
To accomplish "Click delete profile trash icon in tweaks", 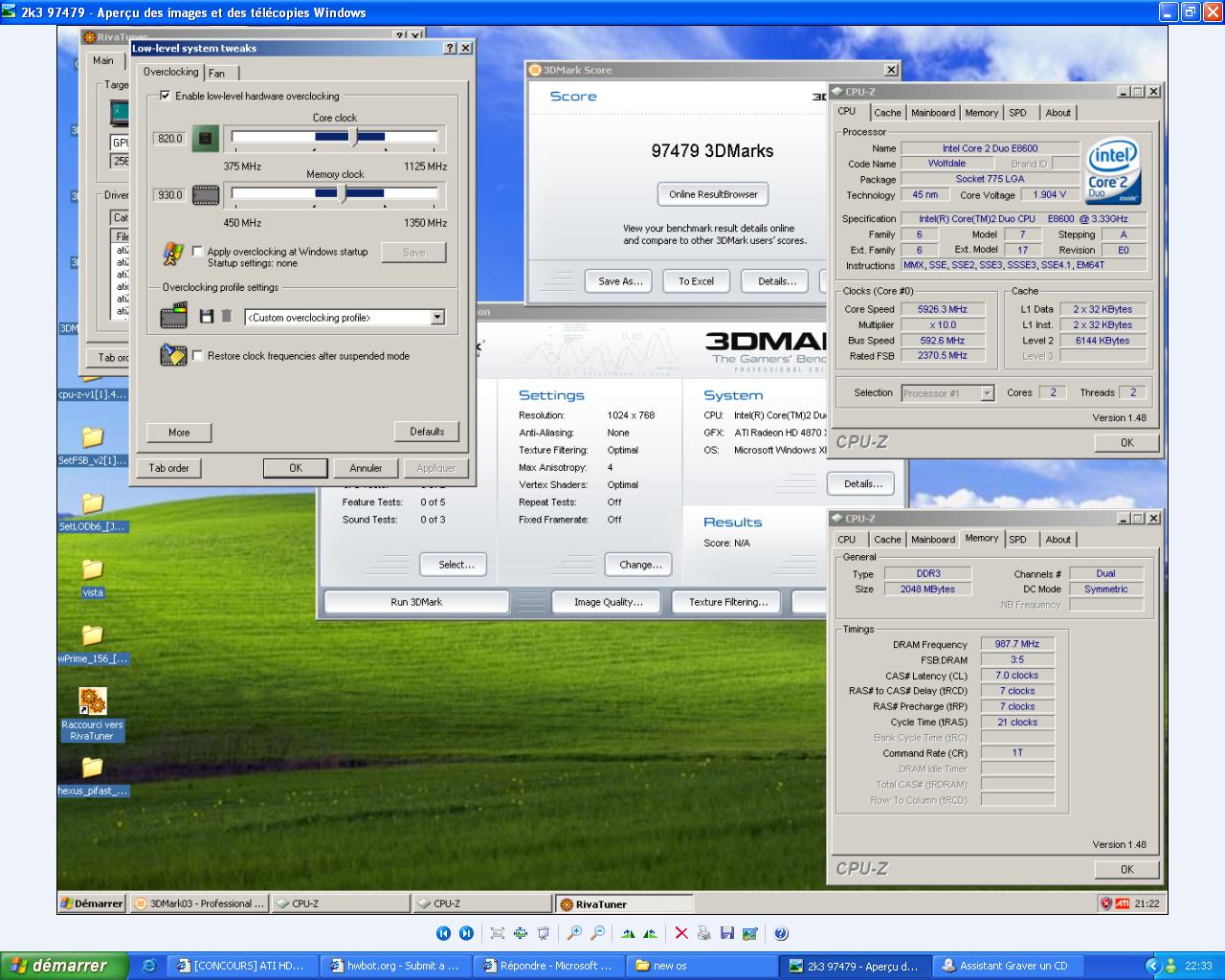I will coord(227,316).
